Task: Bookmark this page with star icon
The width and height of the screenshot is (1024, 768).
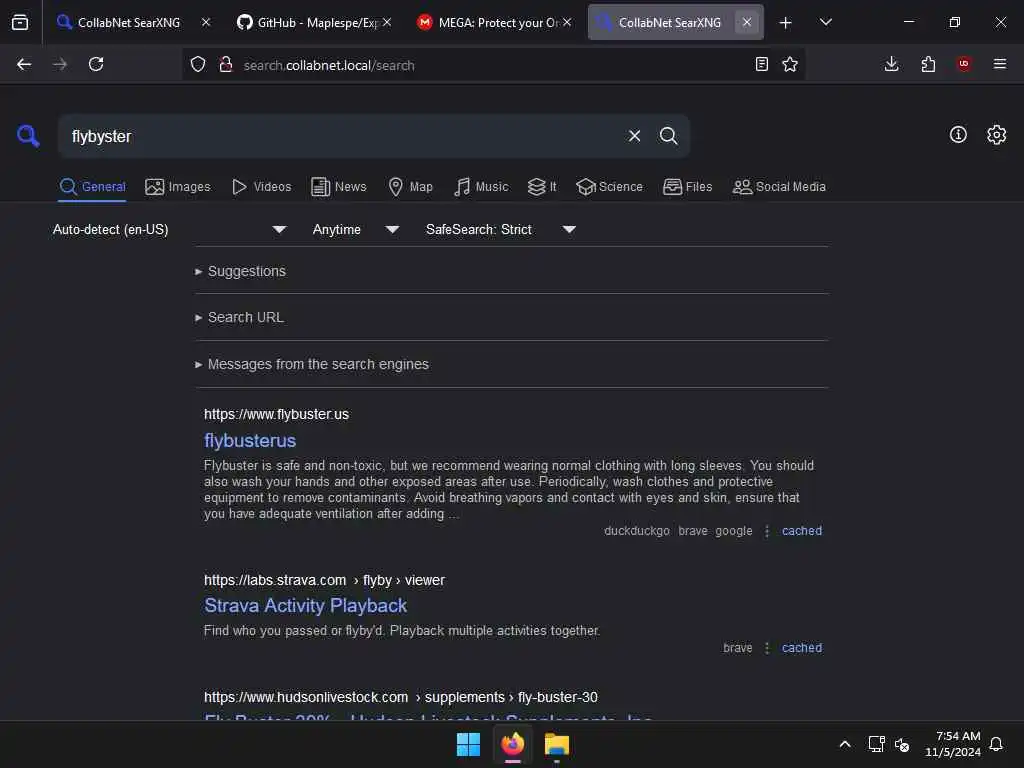Action: pyautogui.click(x=790, y=64)
